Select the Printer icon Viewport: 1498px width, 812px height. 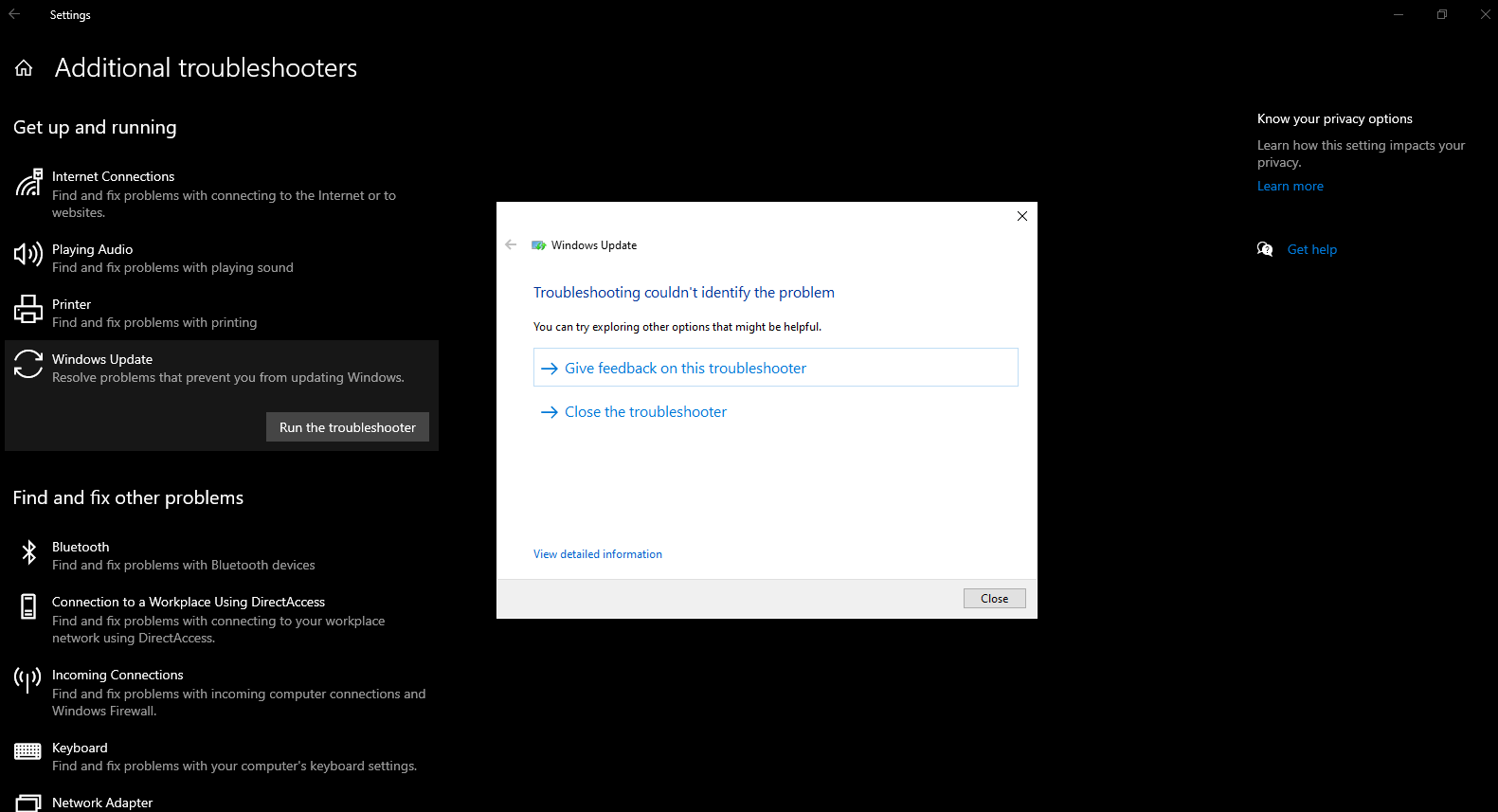(x=28, y=309)
